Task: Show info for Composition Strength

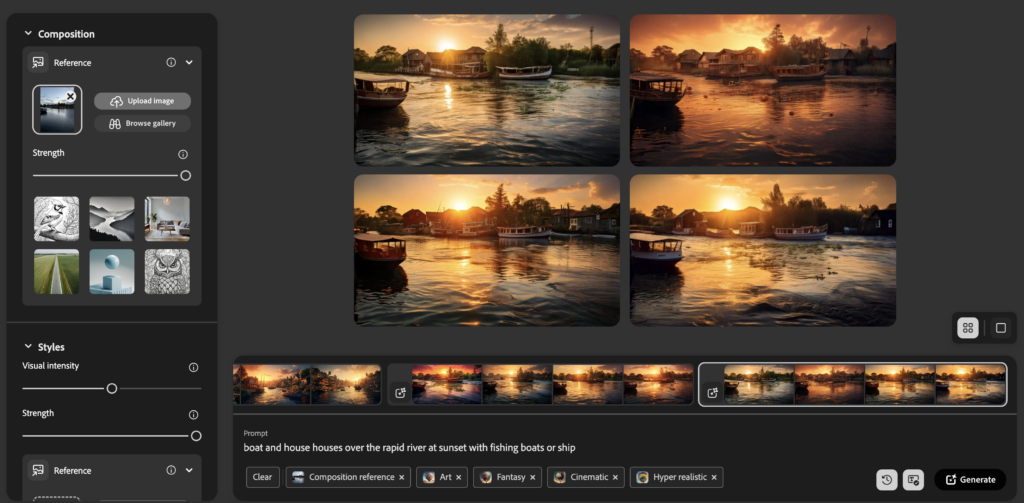Action: click(x=183, y=155)
